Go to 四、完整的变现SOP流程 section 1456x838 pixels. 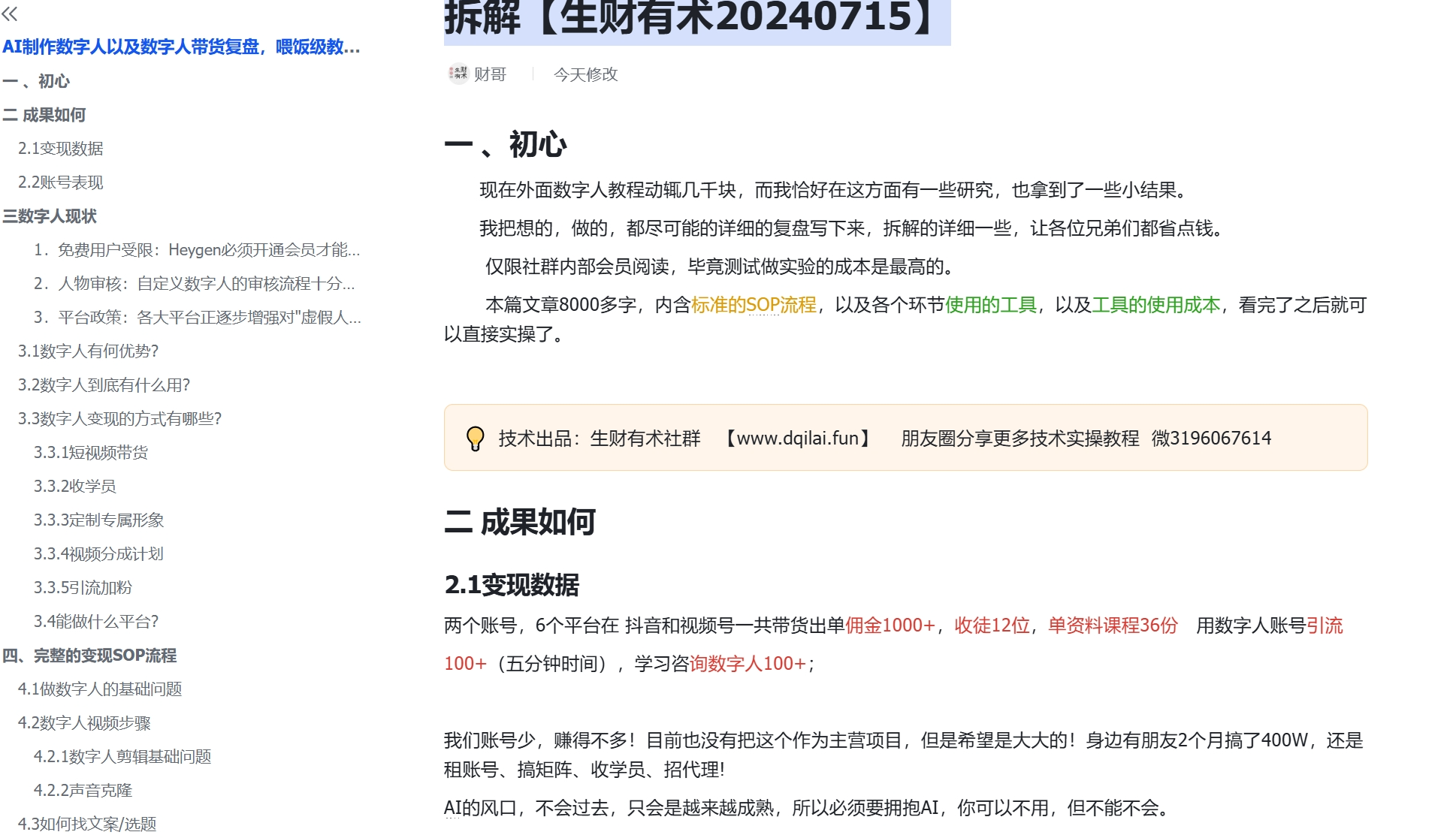pyautogui.click(x=89, y=656)
